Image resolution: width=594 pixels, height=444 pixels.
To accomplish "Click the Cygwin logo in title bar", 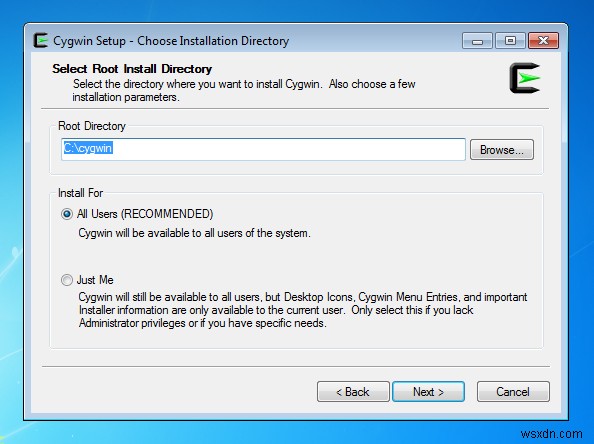I will 41,41.
